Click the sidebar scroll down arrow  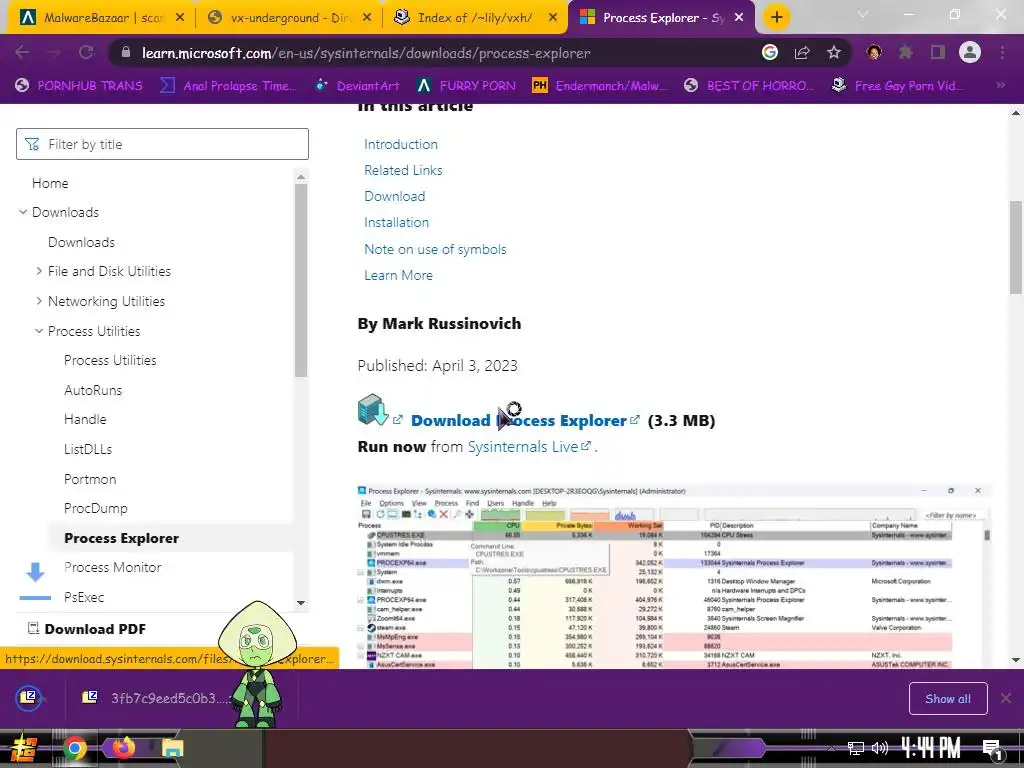point(301,603)
